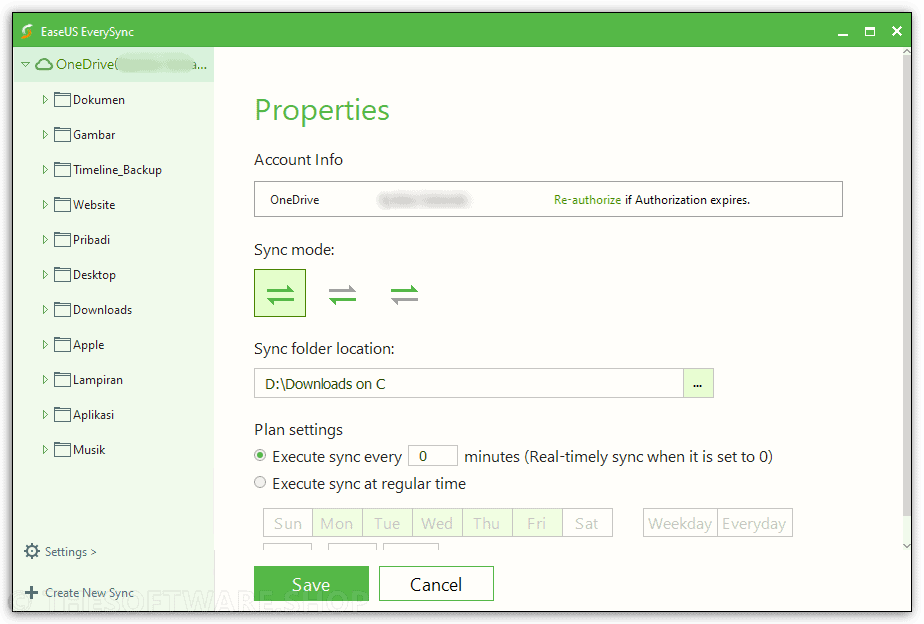
Task: Select the two-way sync mode icon
Action: click(280, 293)
